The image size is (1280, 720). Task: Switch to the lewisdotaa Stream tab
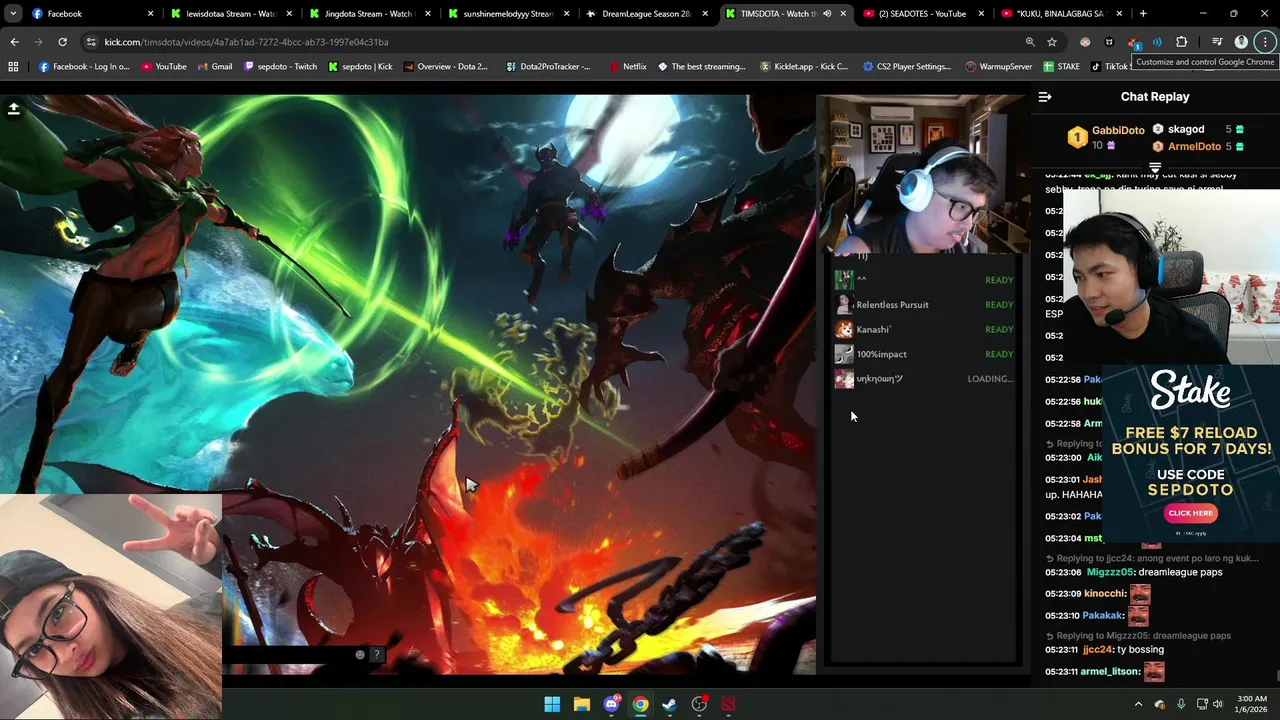click(231, 14)
